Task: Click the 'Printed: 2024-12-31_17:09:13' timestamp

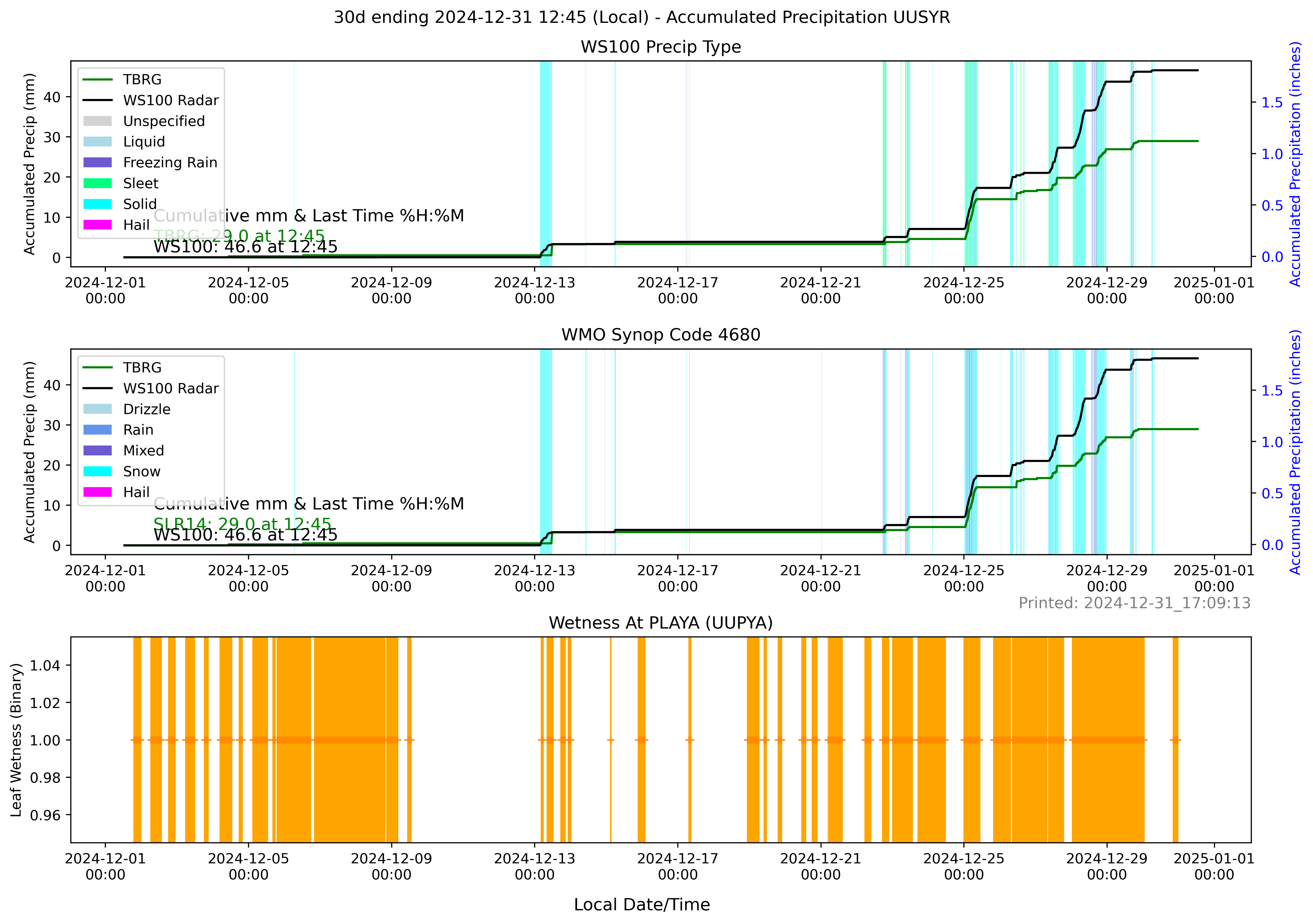Action: point(1135,603)
